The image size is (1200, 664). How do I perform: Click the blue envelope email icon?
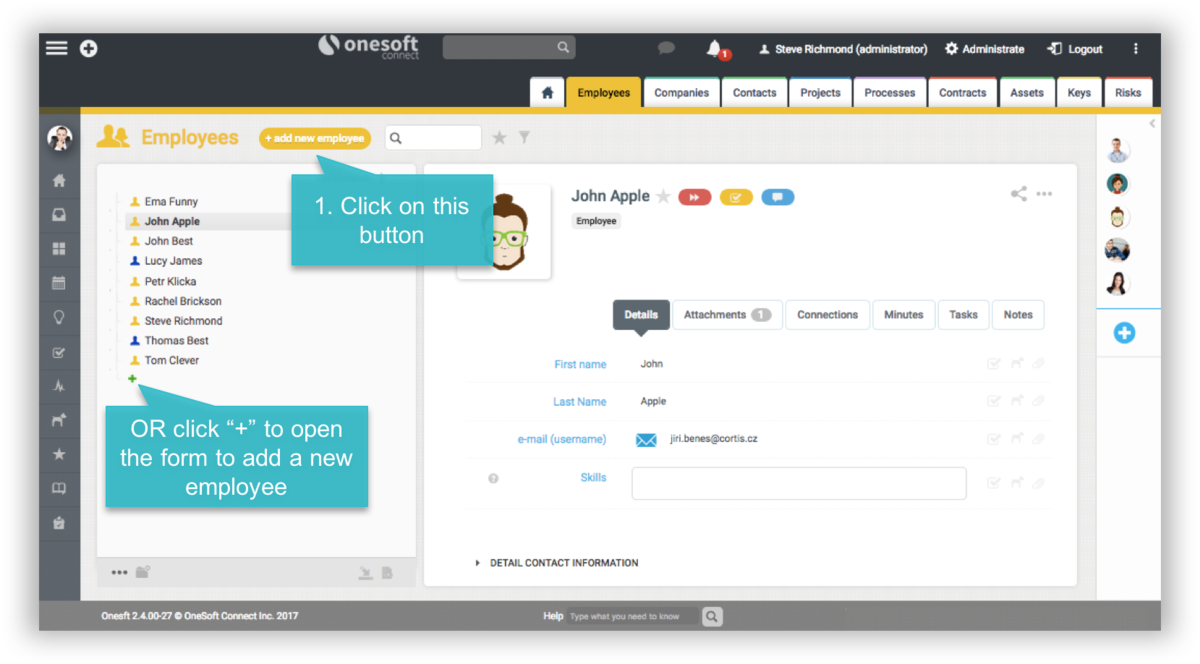click(x=646, y=440)
